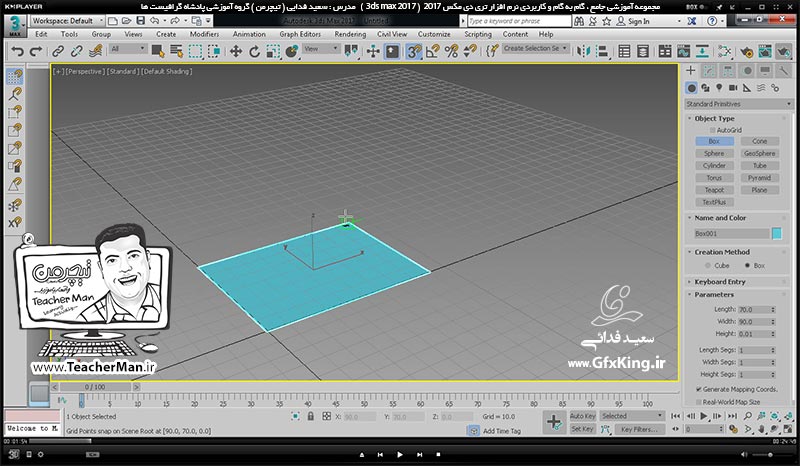Toggle the Auto Key button
Image resolution: width=800 pixels, height=466 pixels.
click(x=583, y=416)
